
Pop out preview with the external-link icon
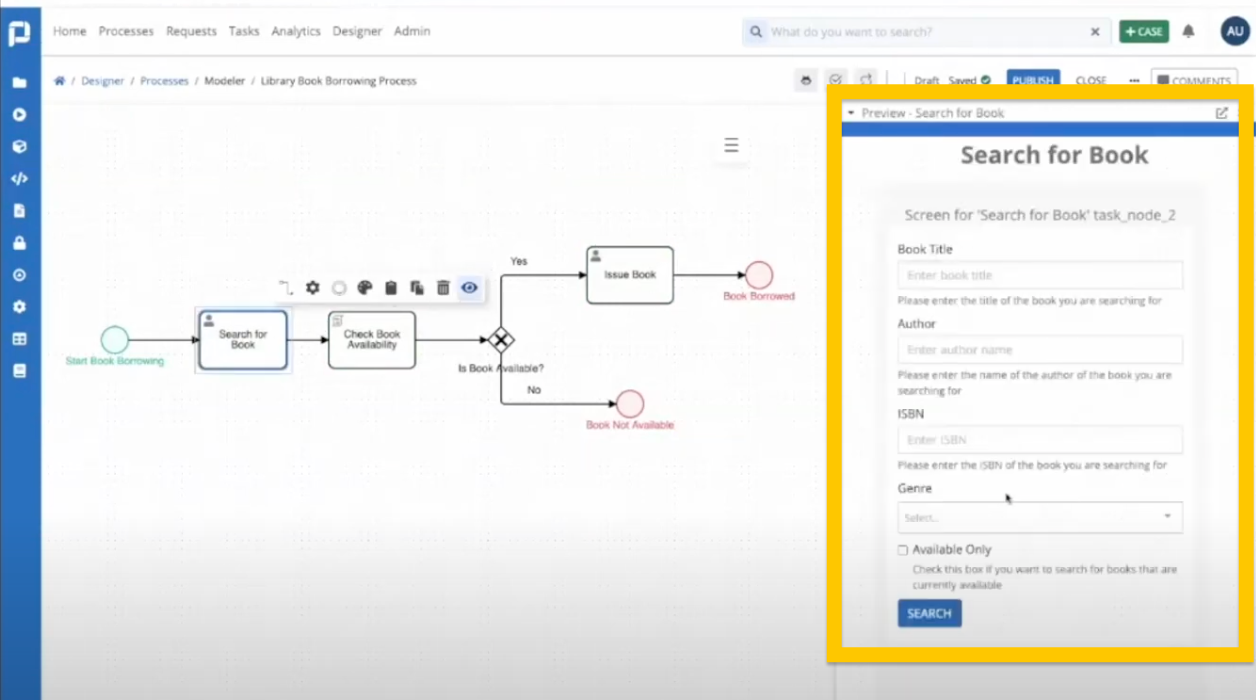pos(1221,113)
